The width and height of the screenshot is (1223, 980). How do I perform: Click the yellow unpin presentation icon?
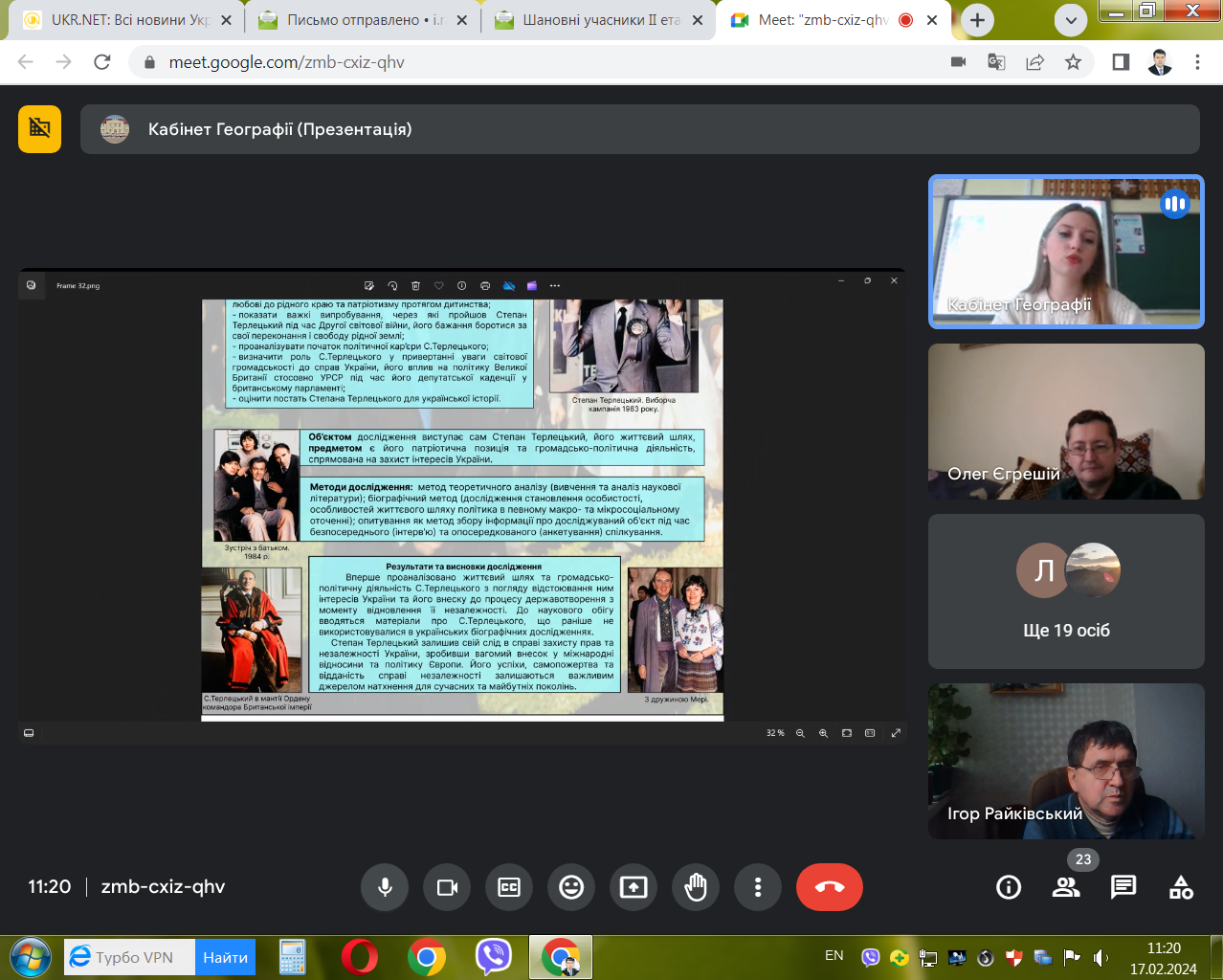pos(39,129)
